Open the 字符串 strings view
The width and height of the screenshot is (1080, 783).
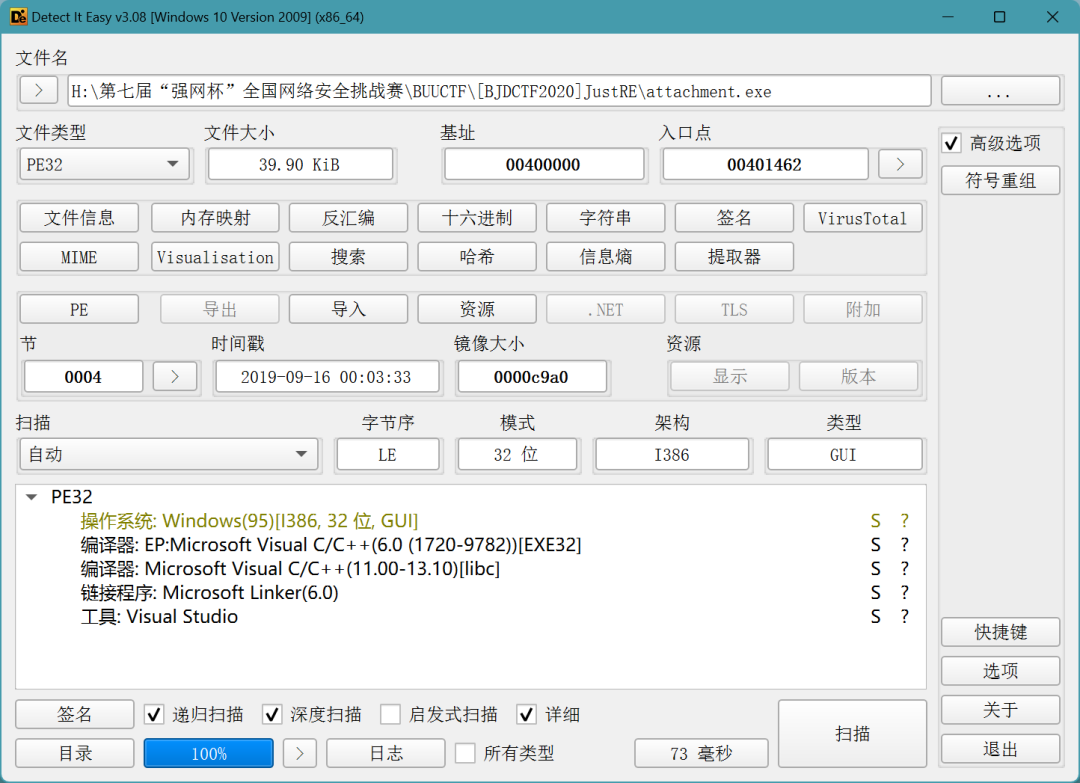[605, 218]
